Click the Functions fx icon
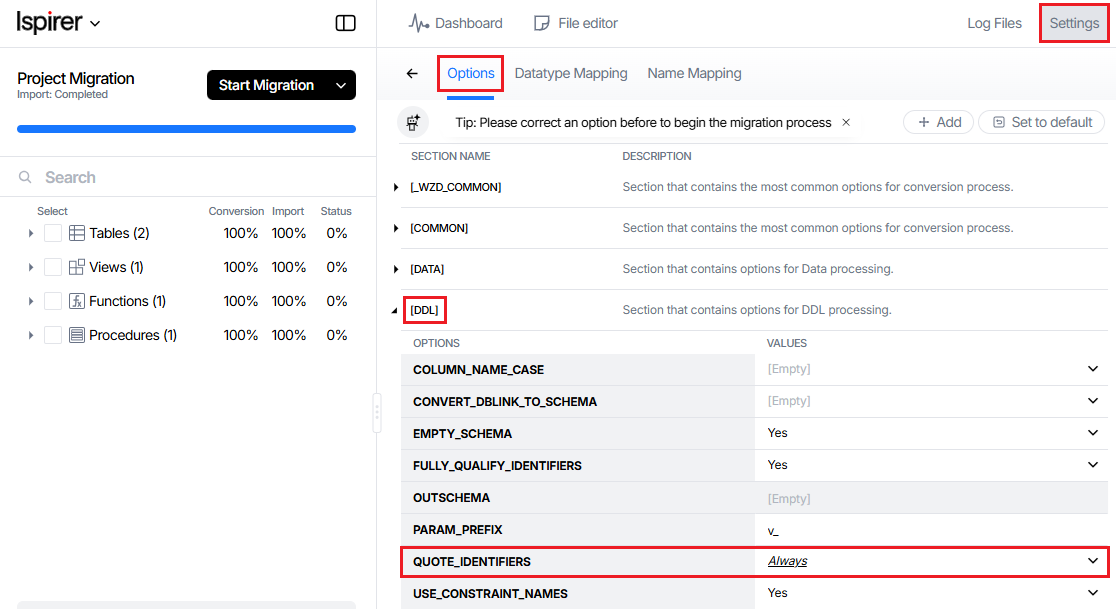The image size is (1116, 609). pyautogui.click(x=77, y=301)
